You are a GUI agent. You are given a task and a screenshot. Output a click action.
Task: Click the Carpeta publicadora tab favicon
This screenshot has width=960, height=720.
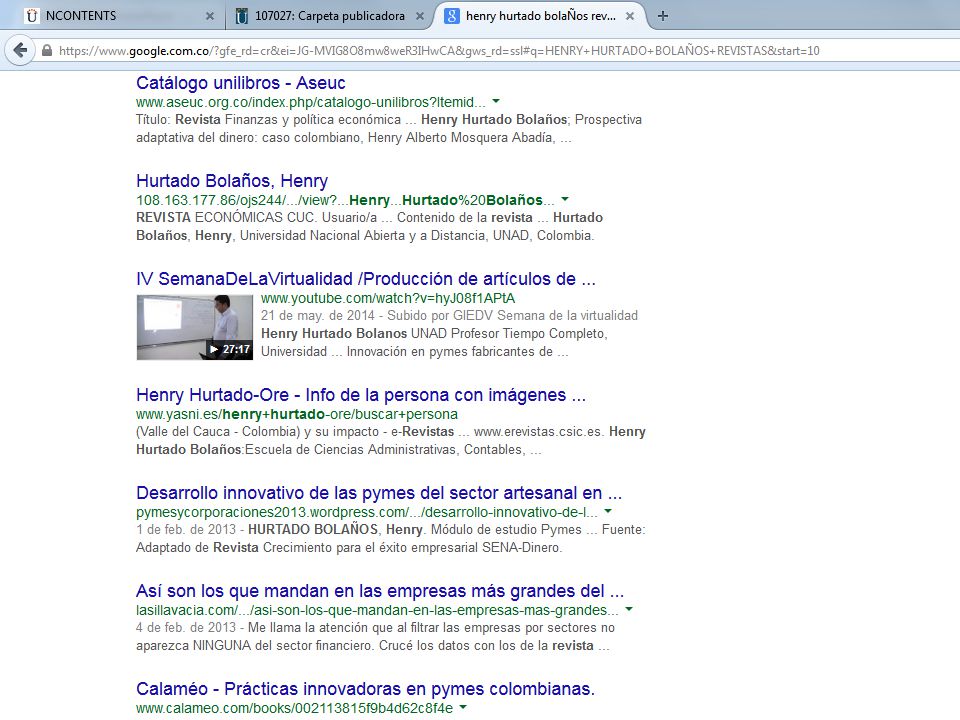[242, 16]
